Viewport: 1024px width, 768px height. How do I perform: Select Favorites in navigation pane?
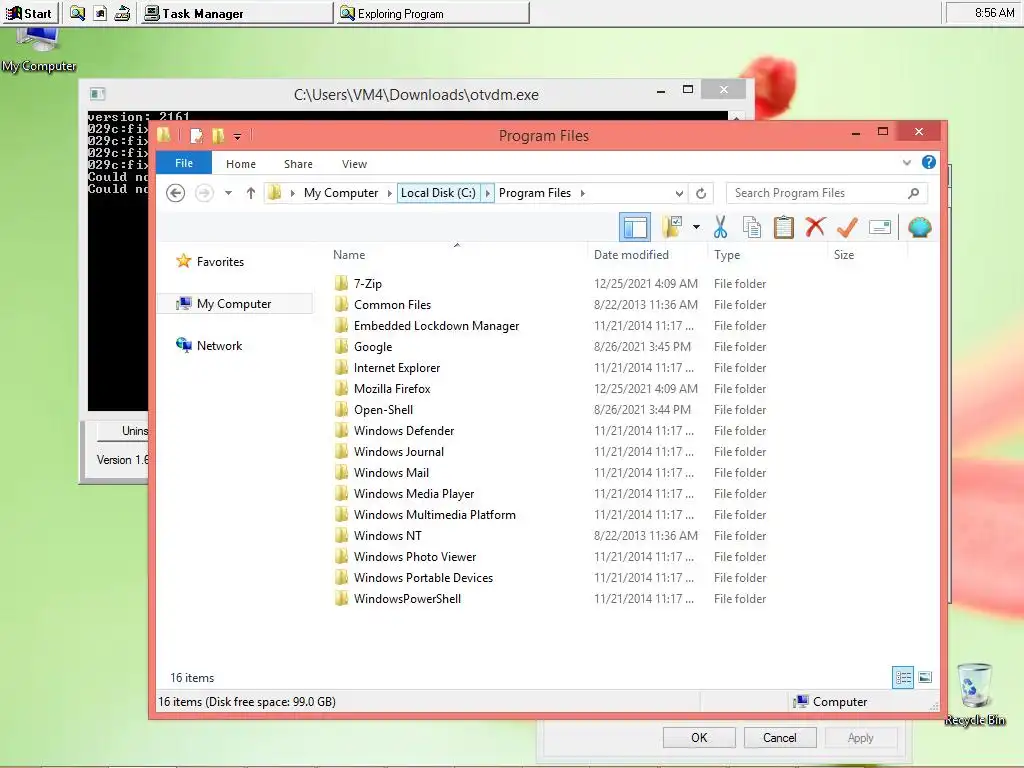(210, 262)
